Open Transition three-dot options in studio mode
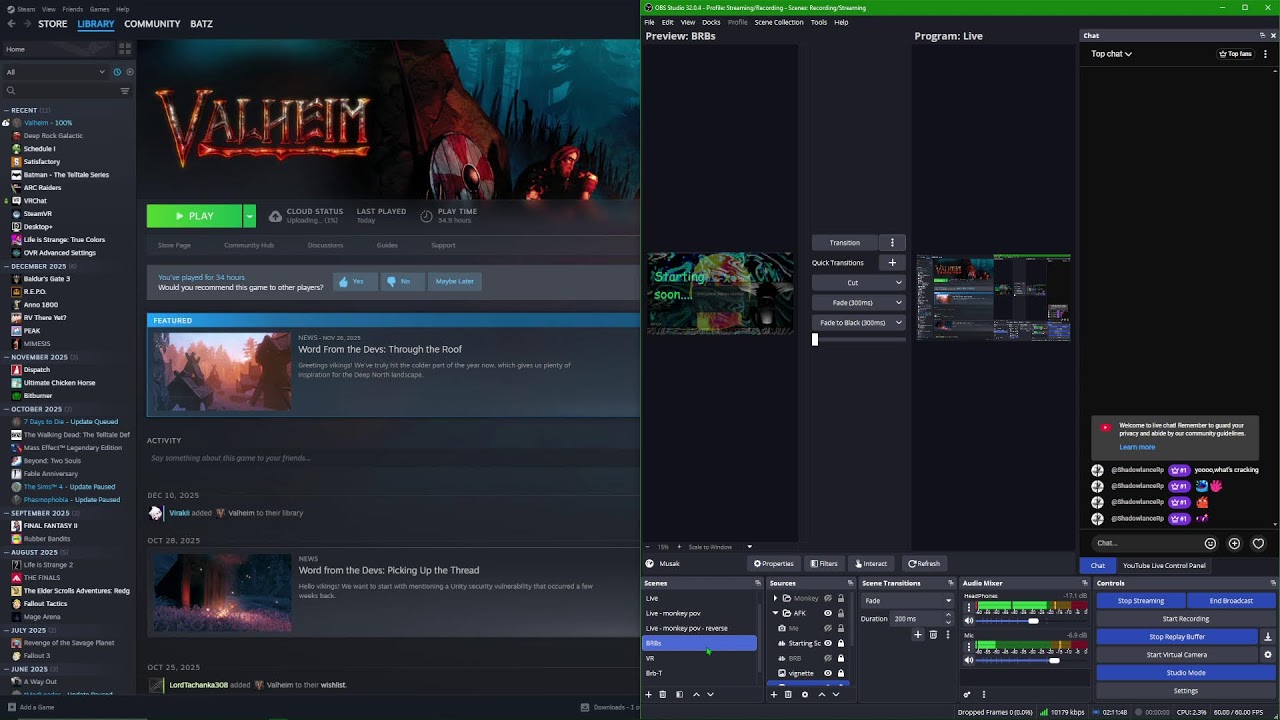Image resolution: width=1280 pixels, height=720 pixels. tap(892, 243)
